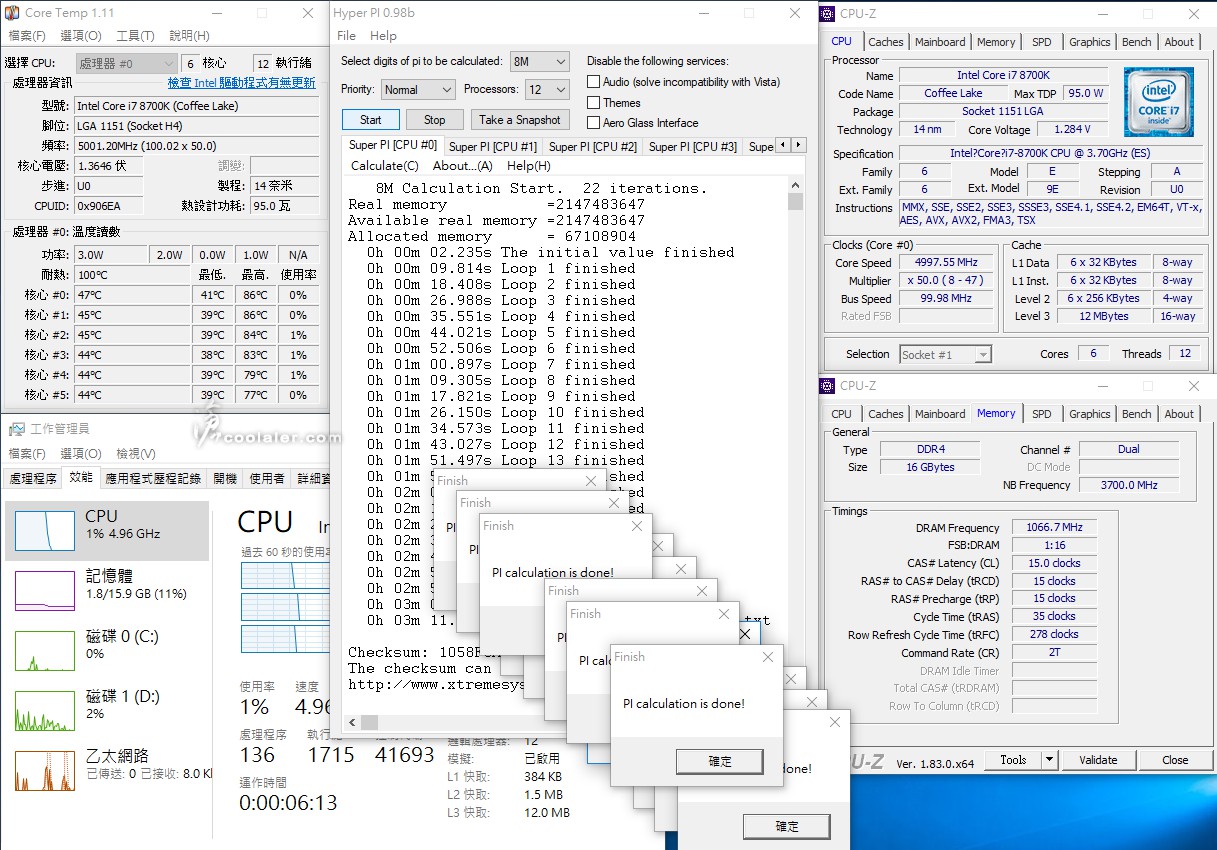Close the Finish dialog titled above 'PI calculation is done!' upper
This screenshot has width=1217, height=850.
click(636, 526)
